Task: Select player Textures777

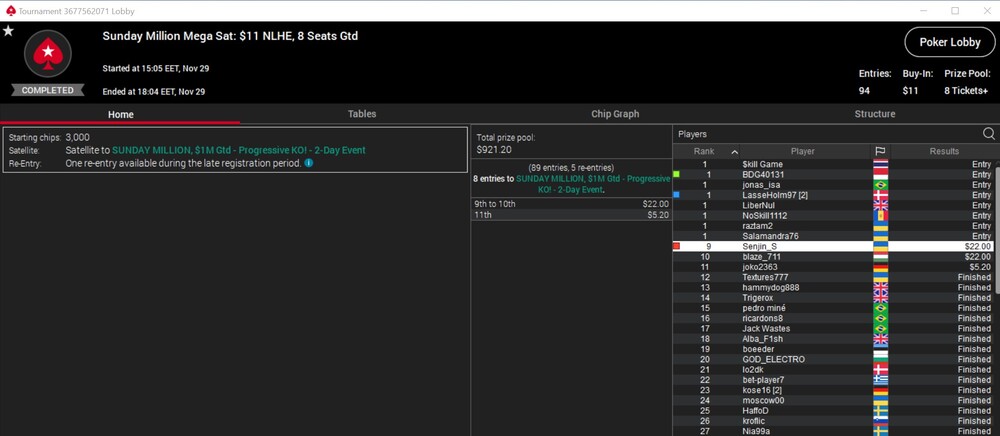Action: 765,277
